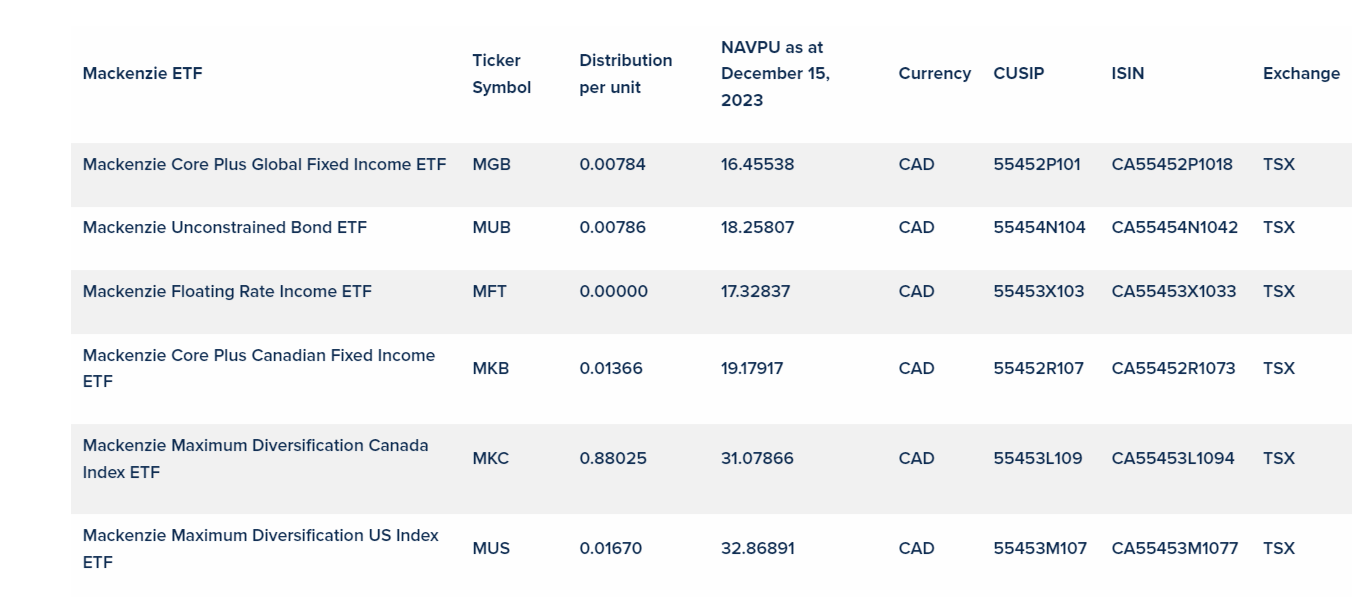Select Mackenzie Unconstrained Bond ETF name
This screenshot has height=597, width=1372.
tap(224, 227)
